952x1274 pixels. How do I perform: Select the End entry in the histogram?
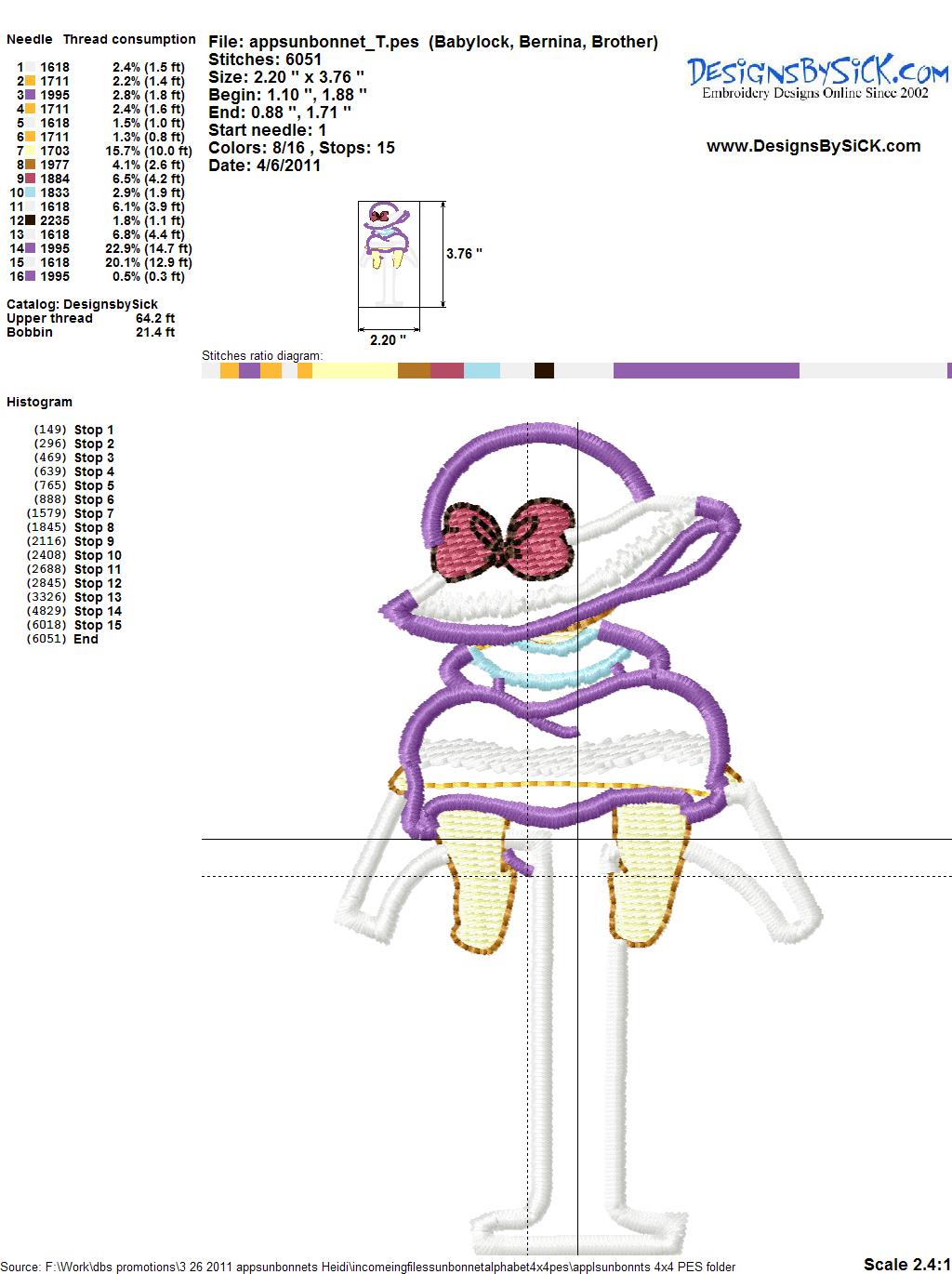click(x=86, y=639)
